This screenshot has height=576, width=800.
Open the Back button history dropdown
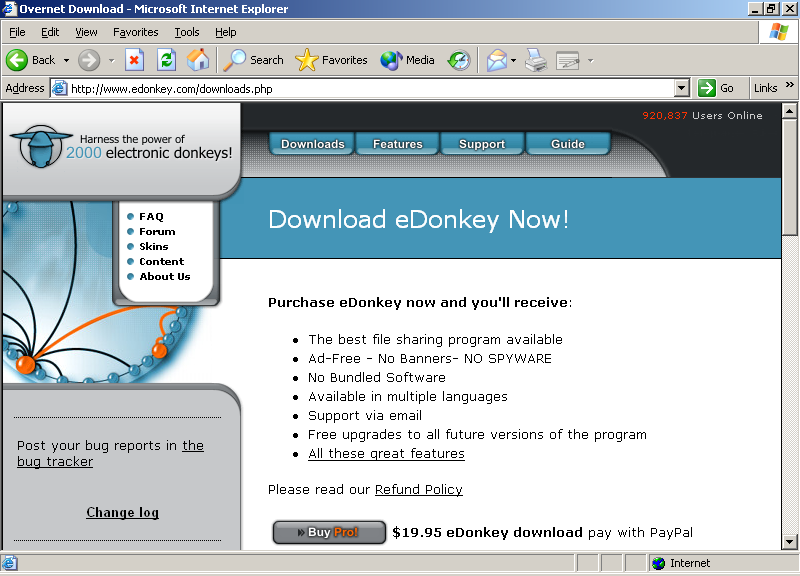66,60
